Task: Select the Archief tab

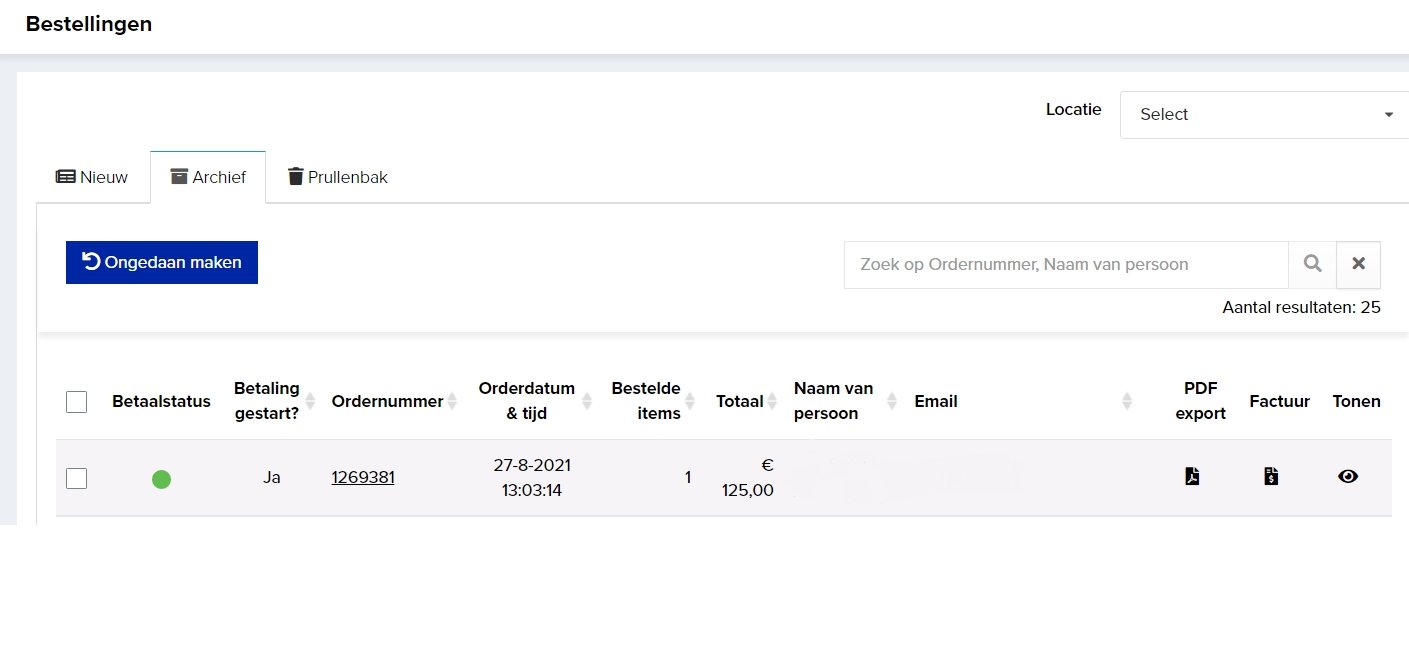Action: coord(208,177)
